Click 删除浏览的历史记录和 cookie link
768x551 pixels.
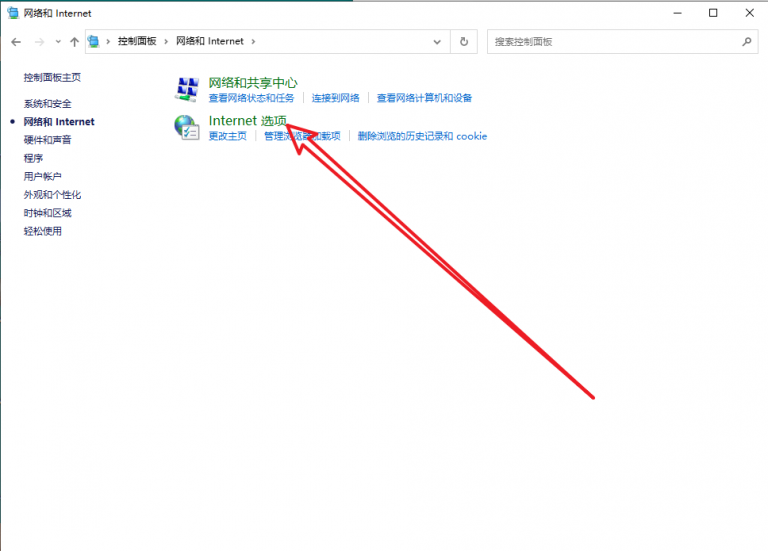tap(422, 136)
